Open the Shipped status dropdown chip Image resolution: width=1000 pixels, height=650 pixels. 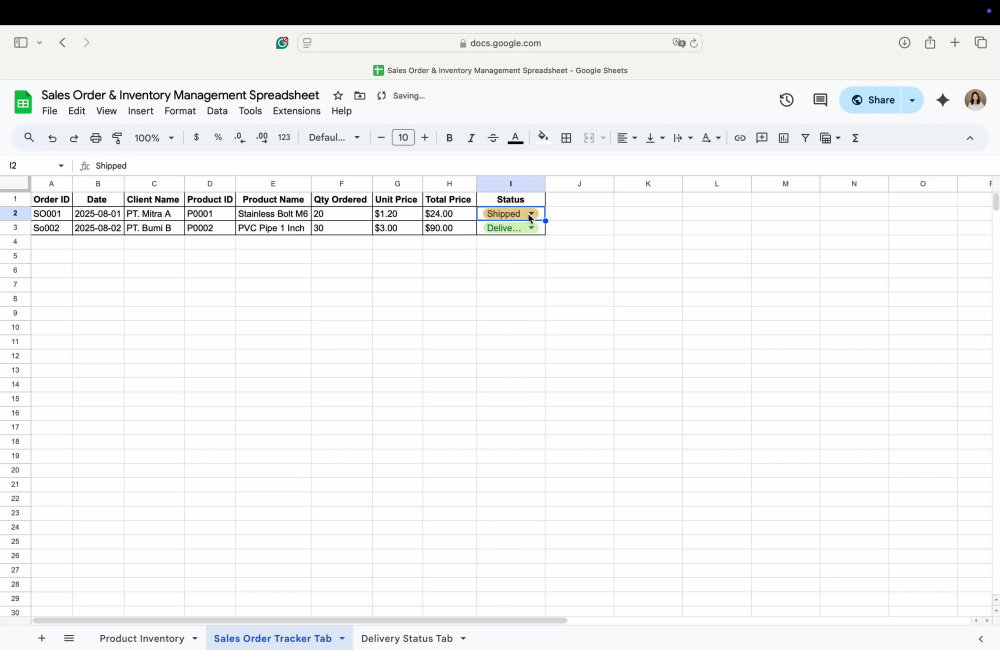click(511, 214)
